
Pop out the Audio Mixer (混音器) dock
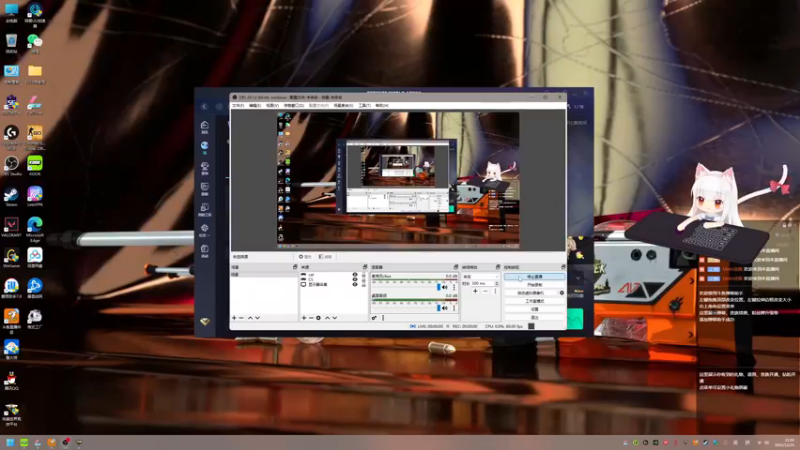pos(456,267)
